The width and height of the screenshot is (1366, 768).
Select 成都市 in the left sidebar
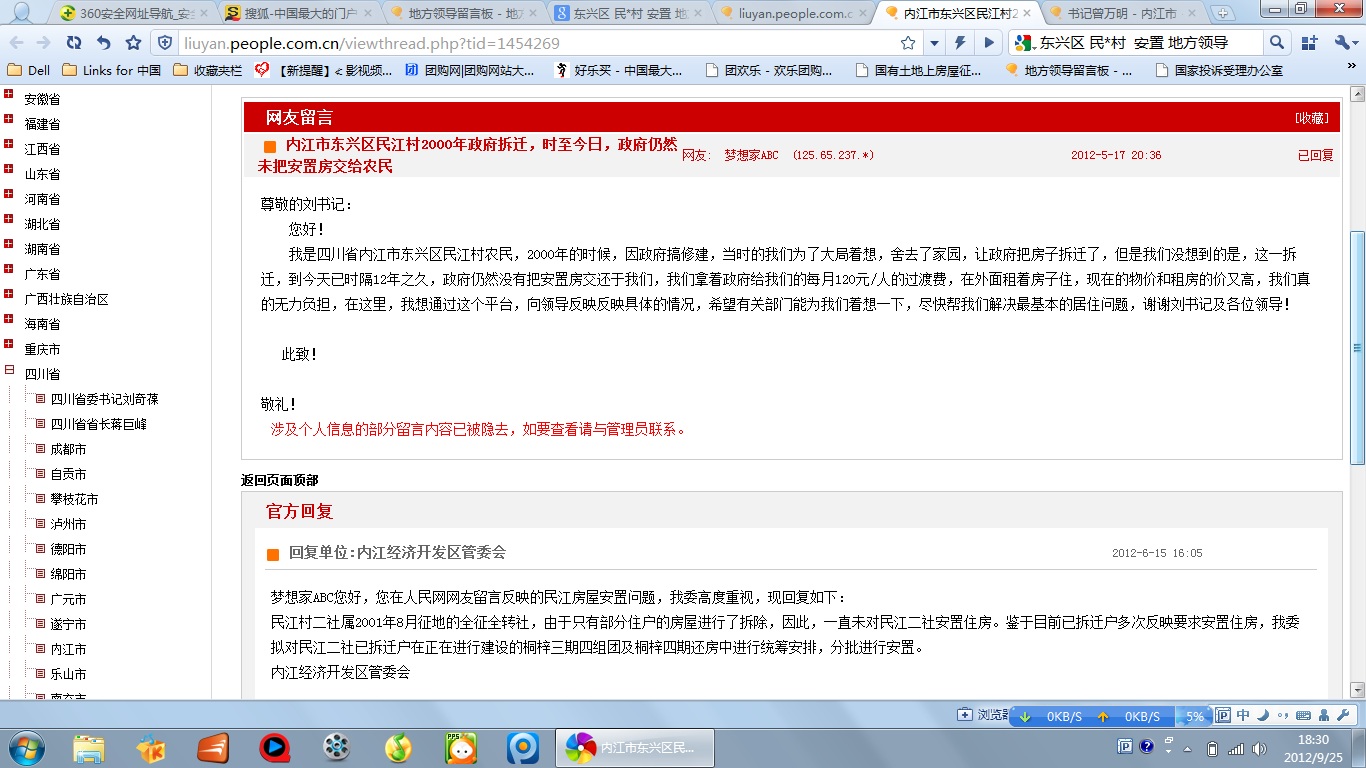pyautogui.click(x=68, y=449)
